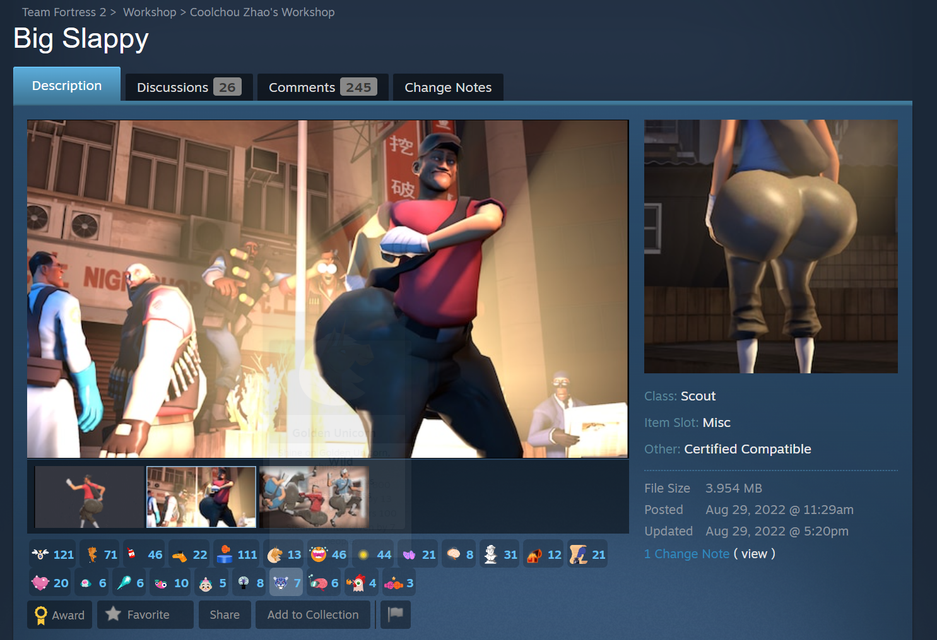This screenshot has height=640, width=937.
Task: Click the Scout rear-view preview image
Action: pyautogui.click(x=771, y=246)
